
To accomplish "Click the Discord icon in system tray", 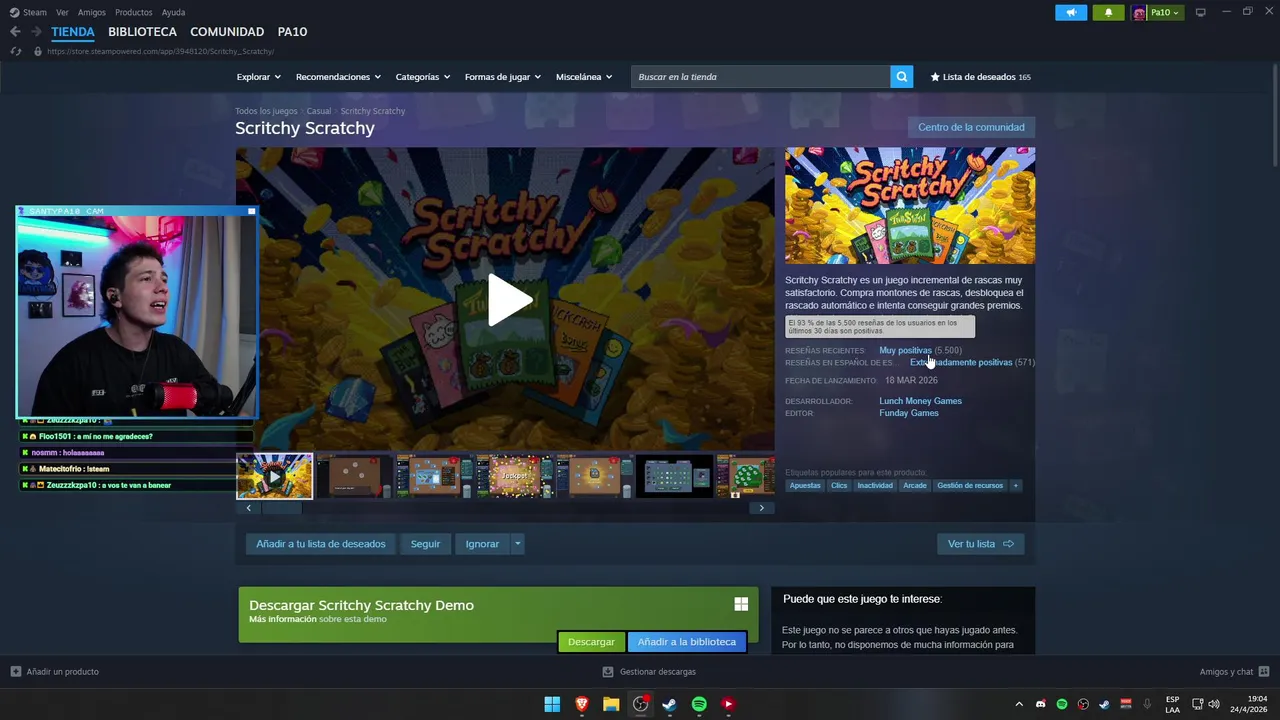I will [1041, 704].
